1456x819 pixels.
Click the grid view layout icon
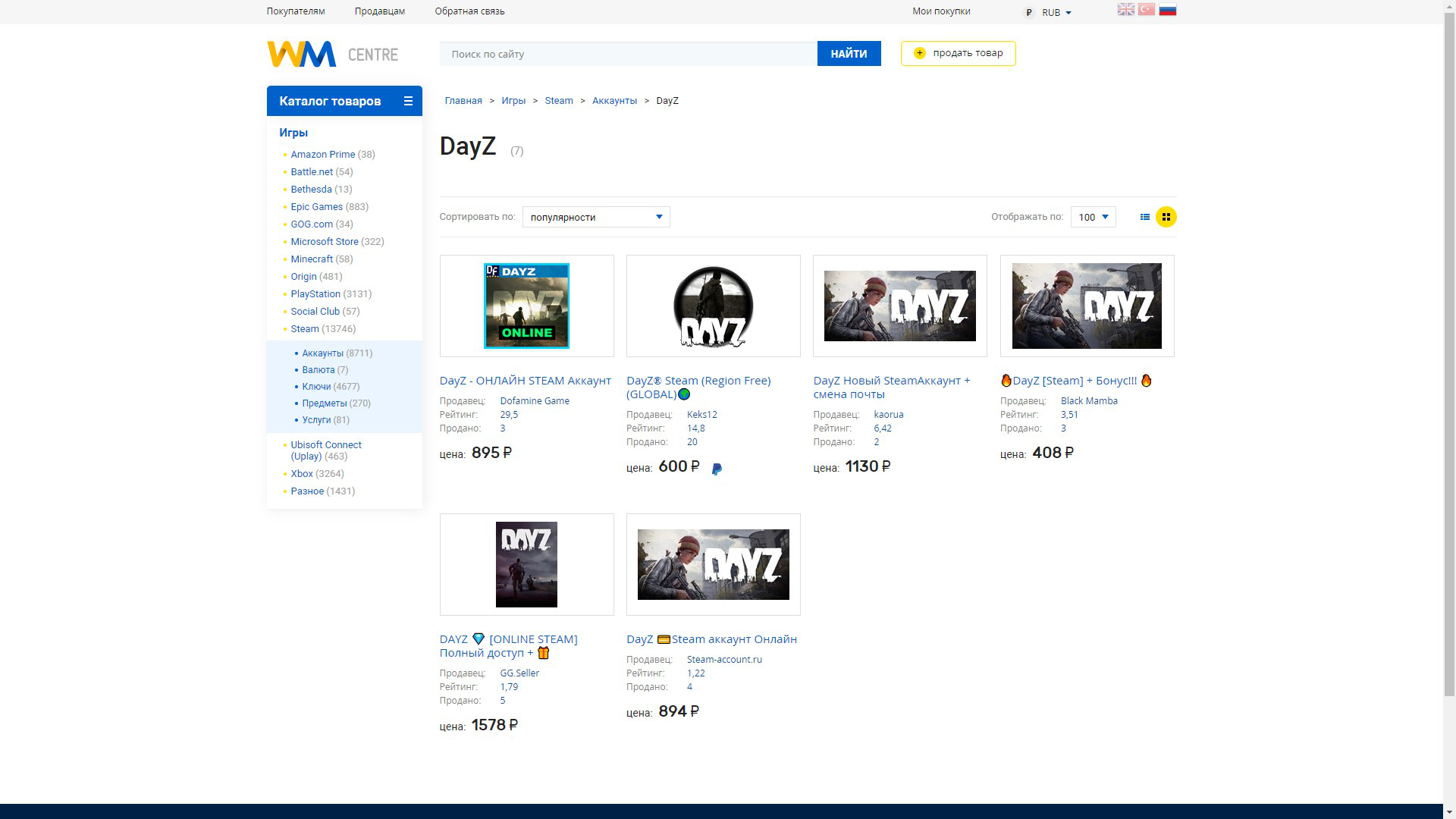[x=1166, y=217]
